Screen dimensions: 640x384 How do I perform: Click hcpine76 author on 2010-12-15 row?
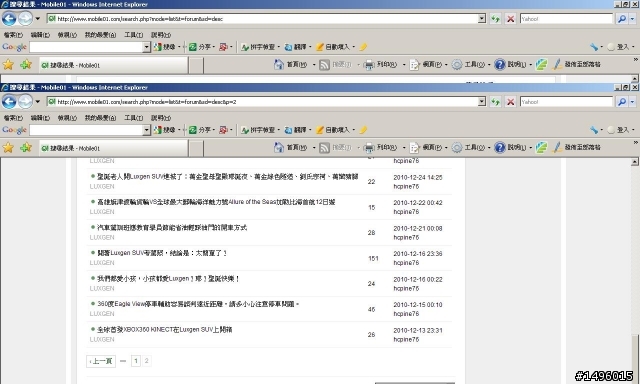pos(406,314)
